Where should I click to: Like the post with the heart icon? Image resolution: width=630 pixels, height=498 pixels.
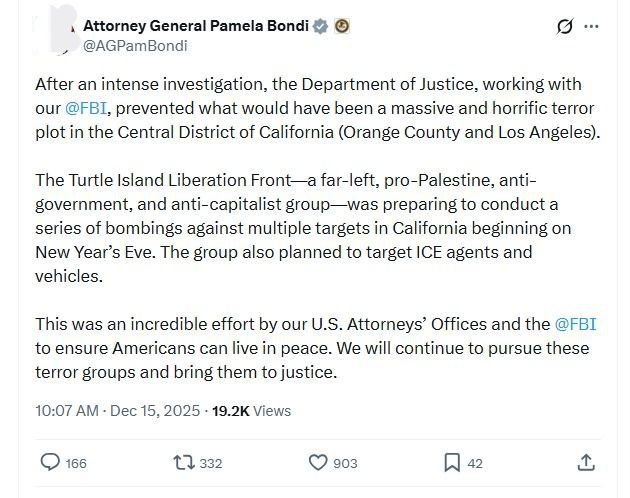[x=318, y=462]
